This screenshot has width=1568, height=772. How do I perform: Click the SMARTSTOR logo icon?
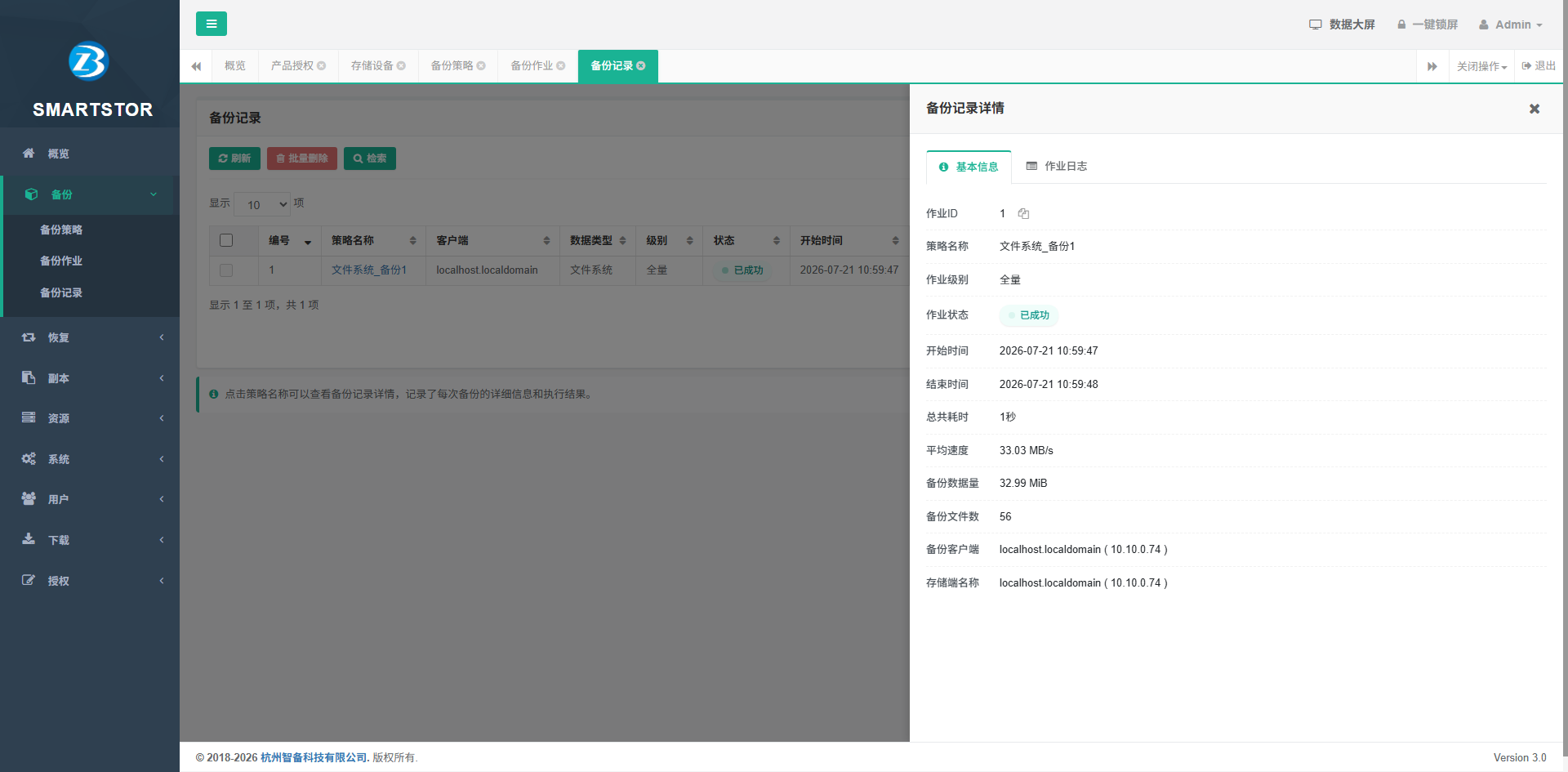coord(89,61)
